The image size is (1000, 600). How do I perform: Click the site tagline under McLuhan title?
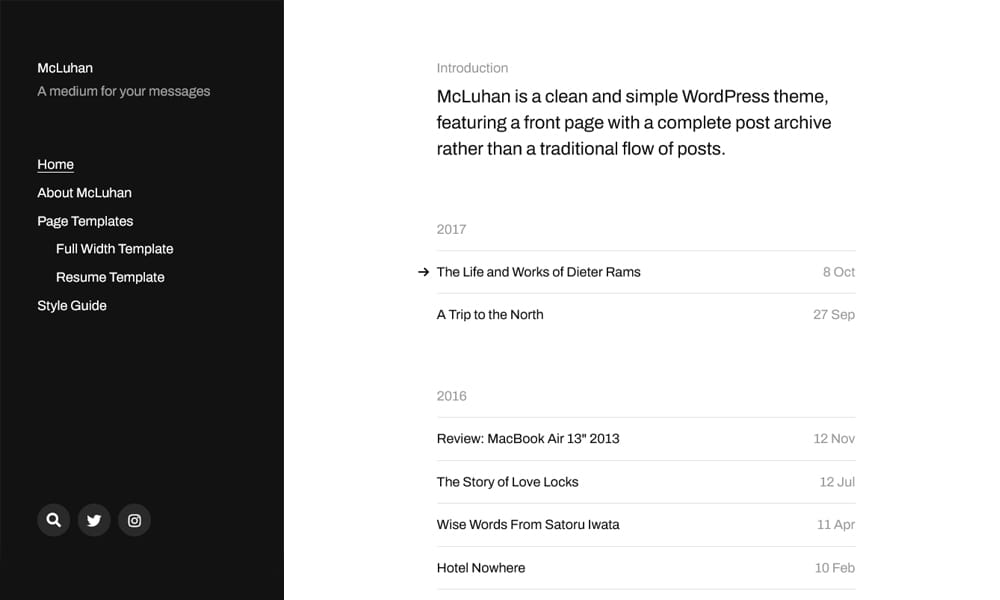click(124, 91)
